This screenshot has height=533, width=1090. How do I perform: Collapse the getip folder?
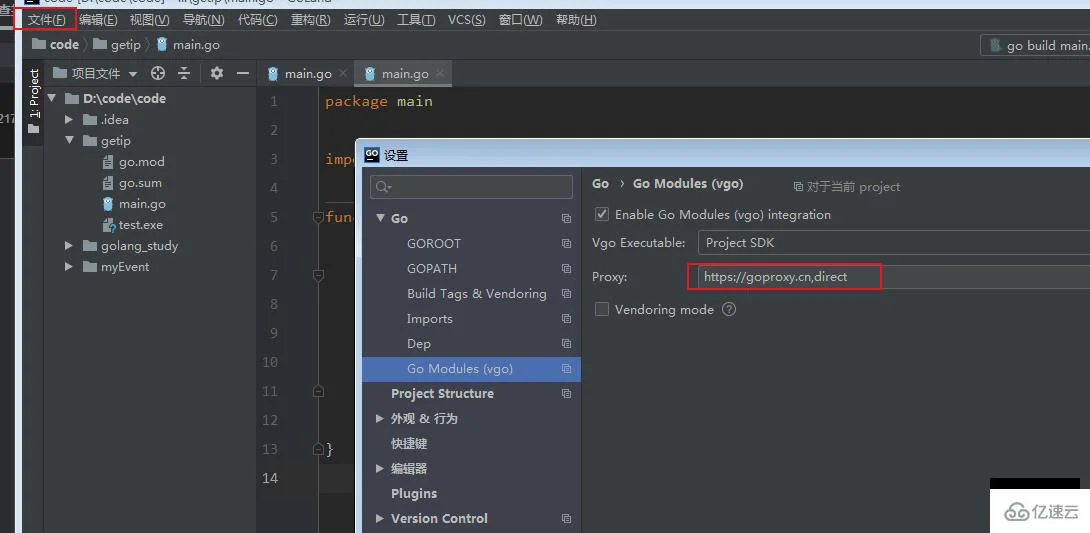(x=69, y=140)
